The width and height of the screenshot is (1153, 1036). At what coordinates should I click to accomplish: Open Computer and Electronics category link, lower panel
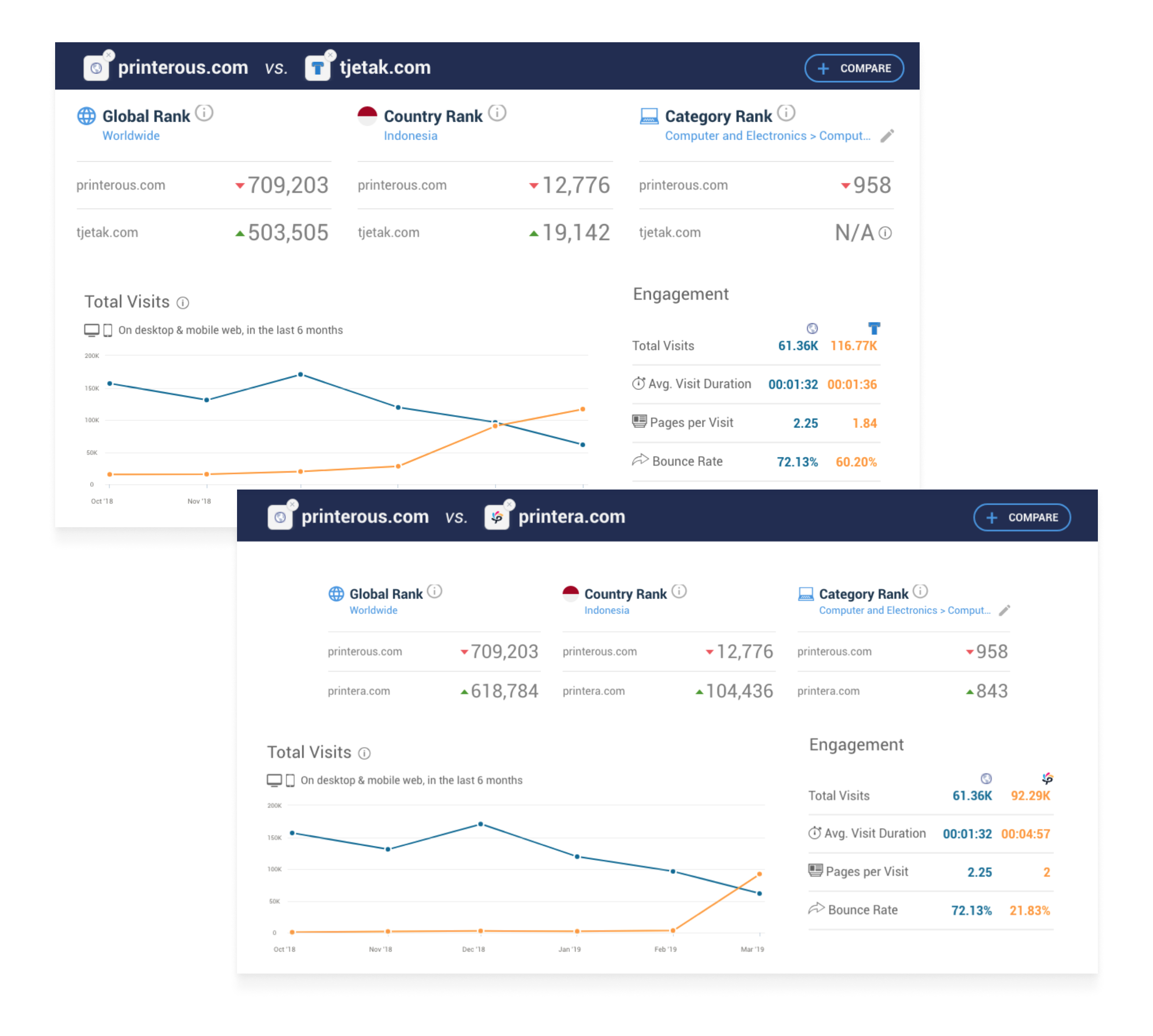[904, 610]
